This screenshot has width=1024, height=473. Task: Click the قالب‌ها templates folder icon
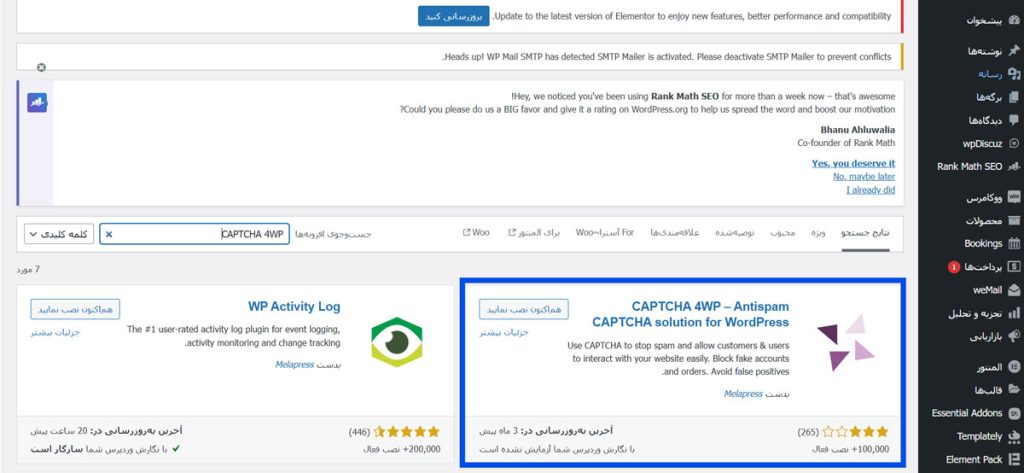click(x=1014, y=390)
